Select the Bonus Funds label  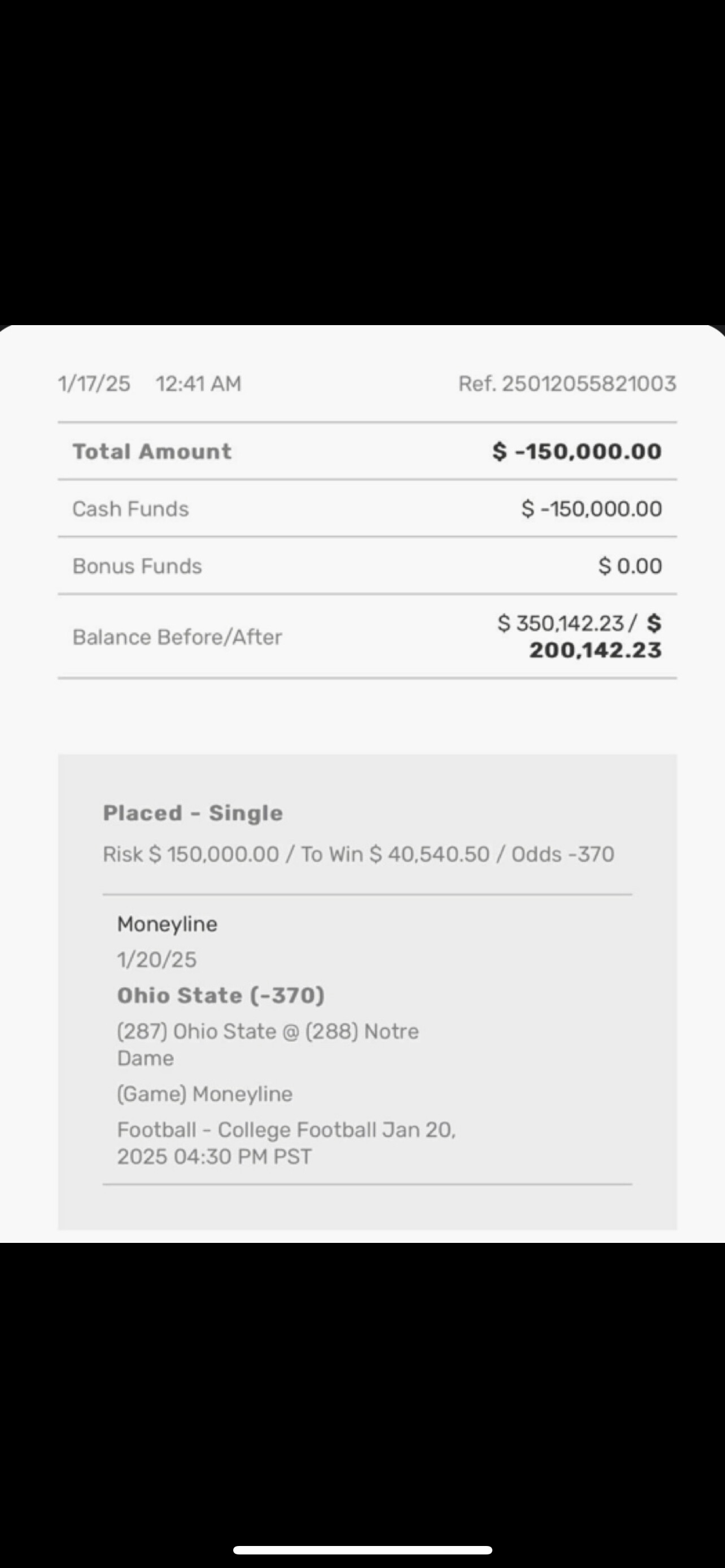click(137, 566)
